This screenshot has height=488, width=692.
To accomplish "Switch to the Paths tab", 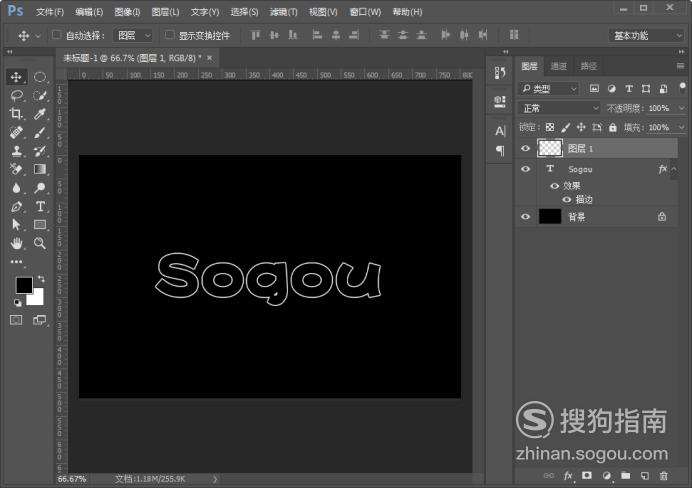I will (588, 66).
